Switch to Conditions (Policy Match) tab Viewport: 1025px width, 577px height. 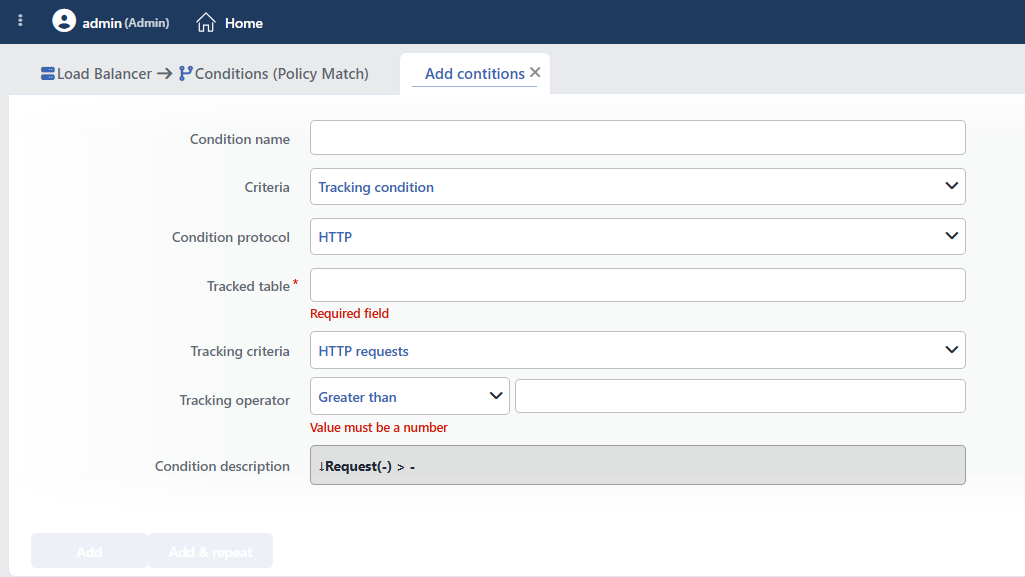282,74
